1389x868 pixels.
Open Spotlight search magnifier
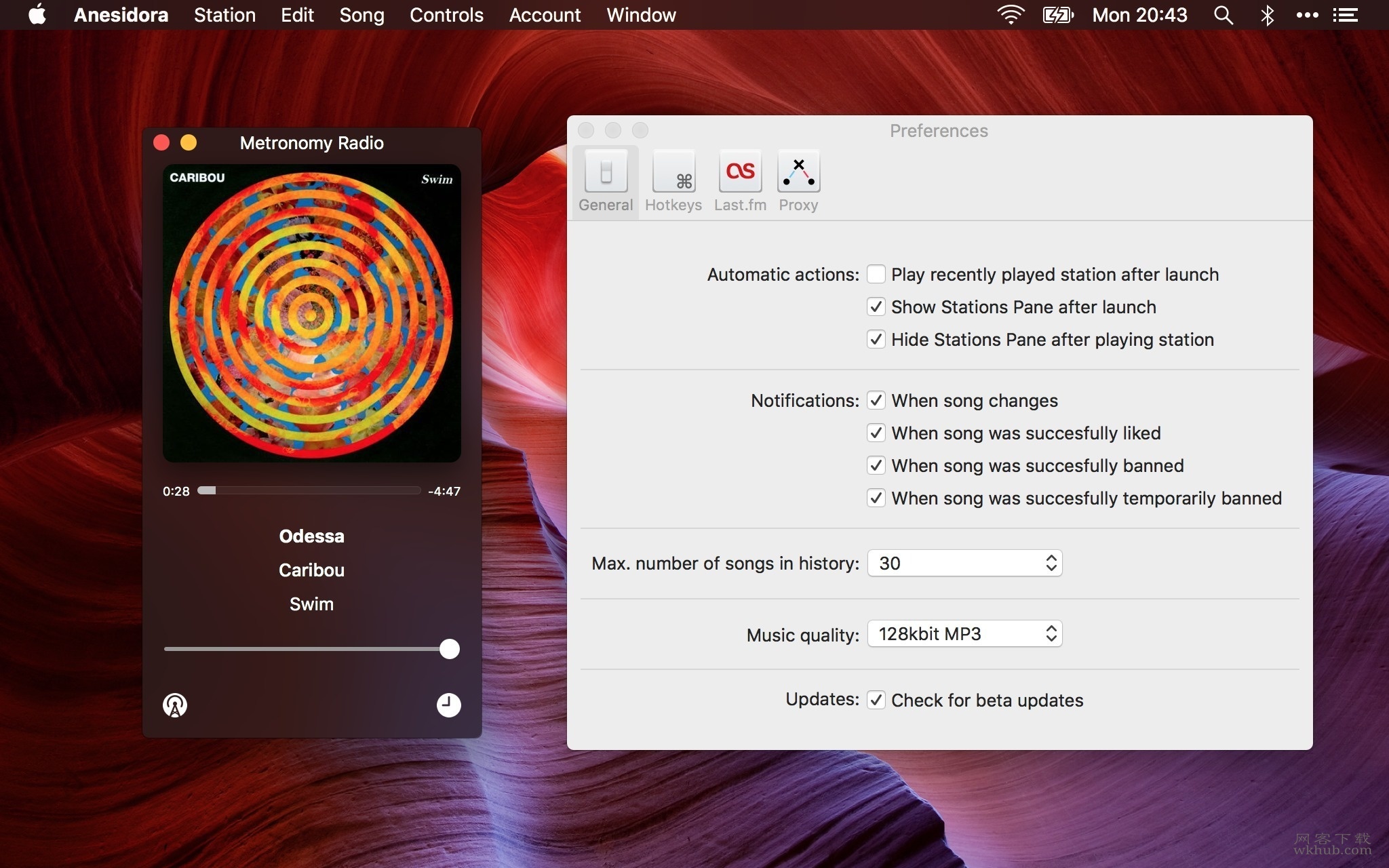pos(1223,15)
